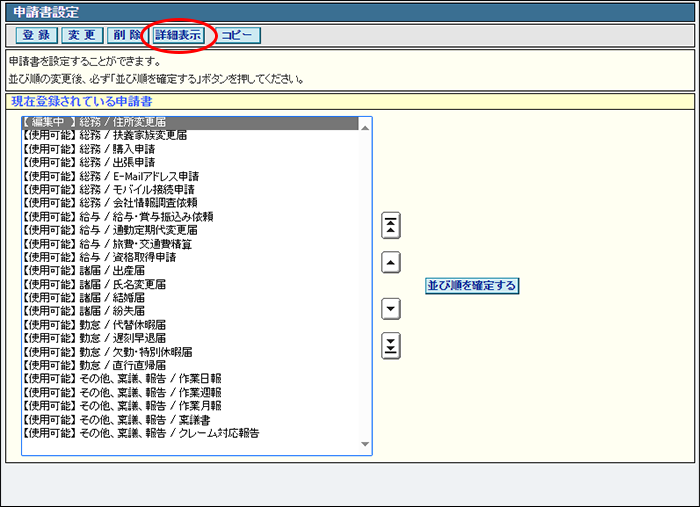Screen dimensions: 700x507
Task: Select 総務 / 出張申請 entry
Action: pos(190,162)
